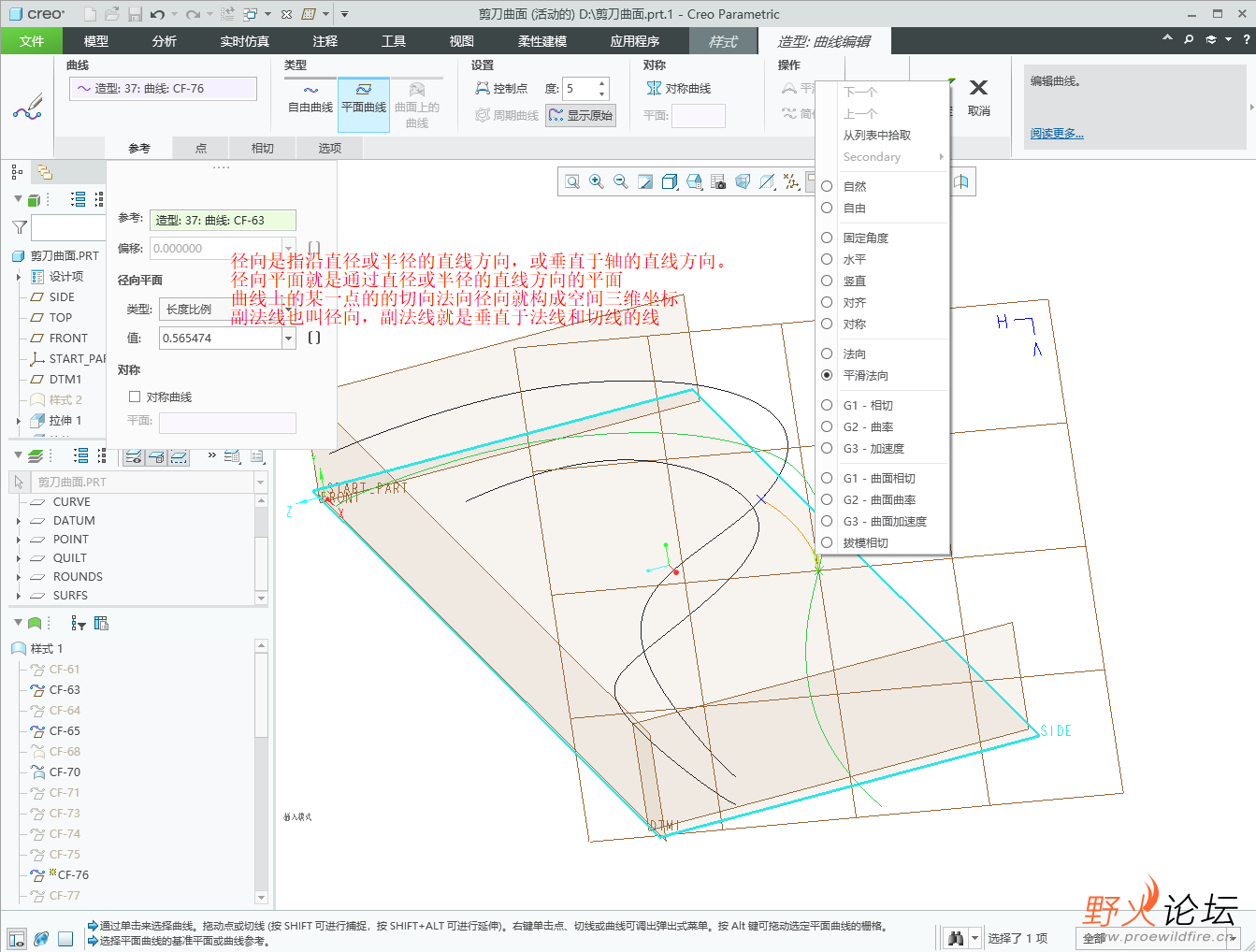
Task: Click the Repaint icon in graphics toolbar
Action: tap(645, 181)
